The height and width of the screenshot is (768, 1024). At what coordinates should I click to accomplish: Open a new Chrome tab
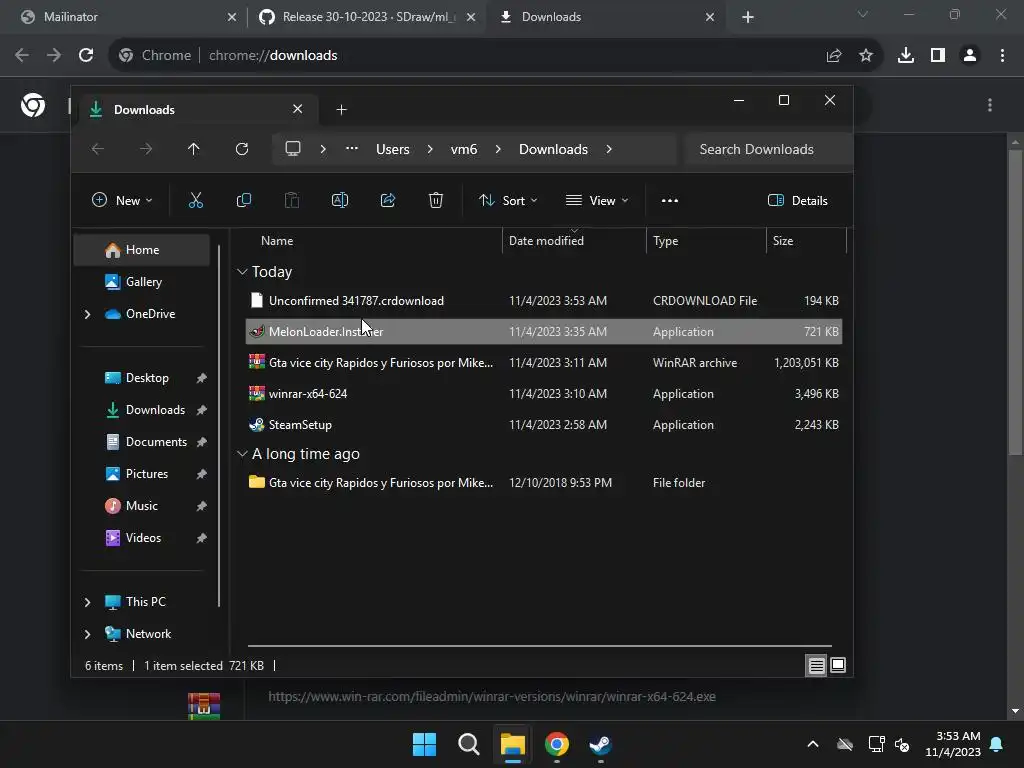tap(748, 17)
